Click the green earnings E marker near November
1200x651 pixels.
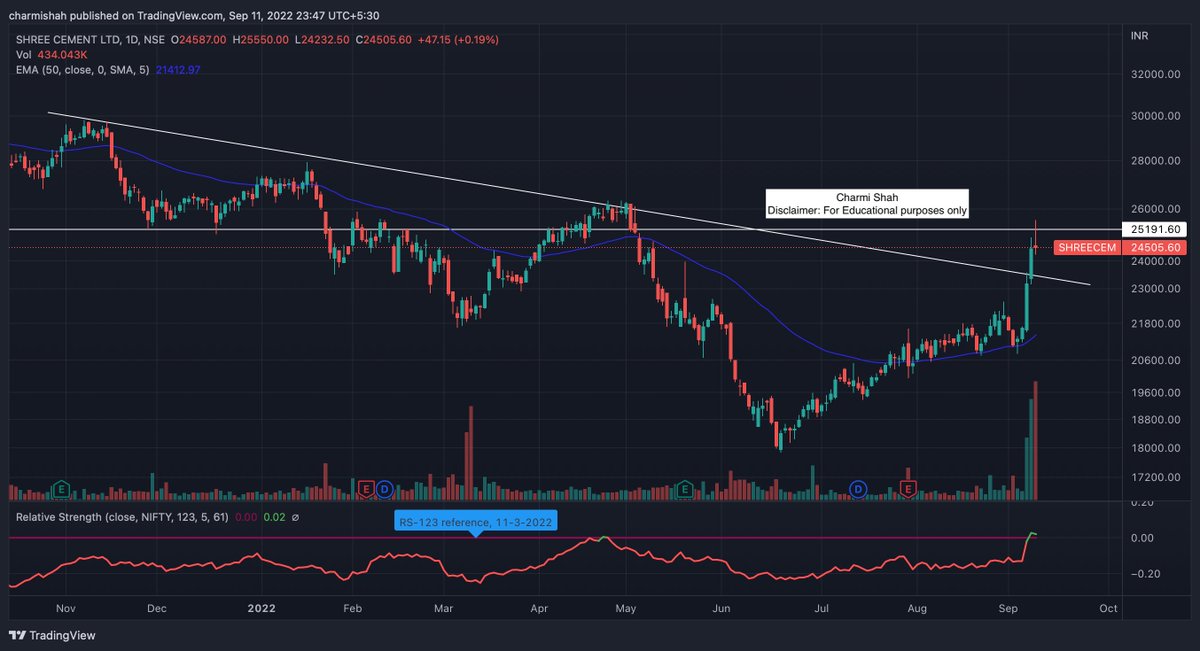click(x=61, y=489)
